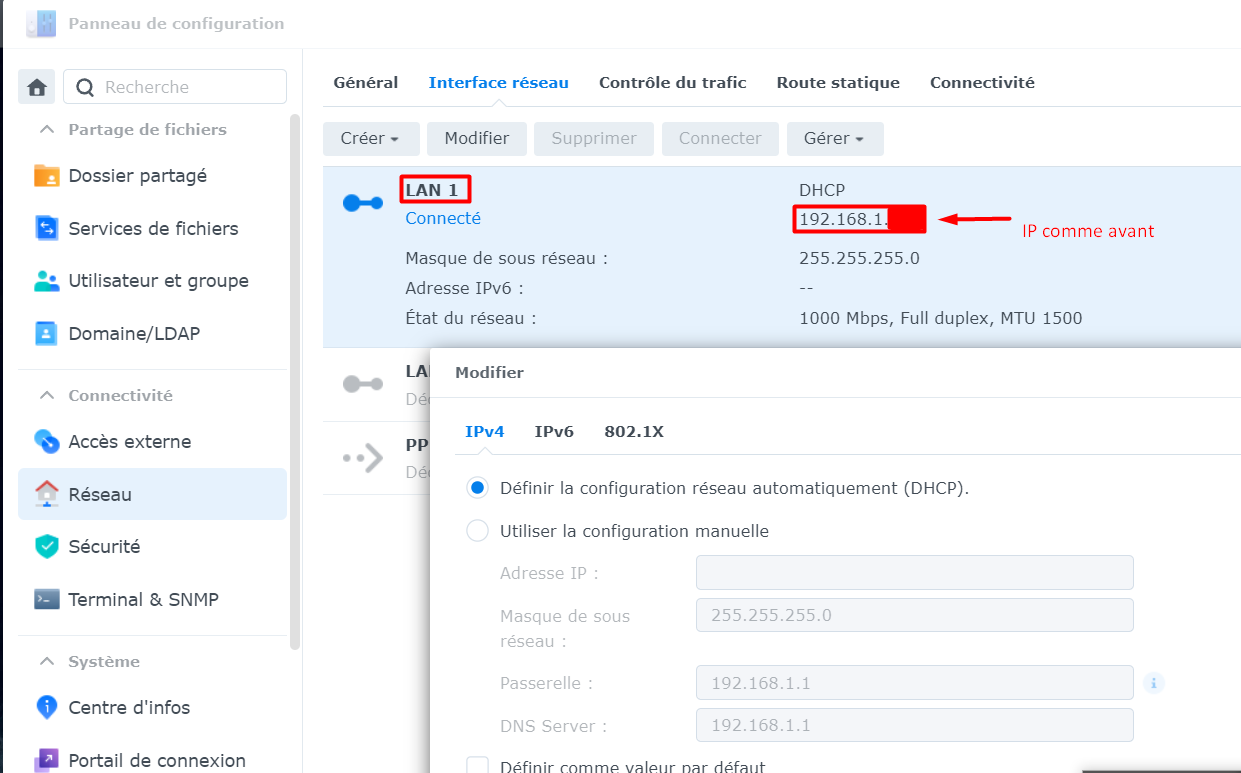Click the Supprimer button

click(594, 139)
